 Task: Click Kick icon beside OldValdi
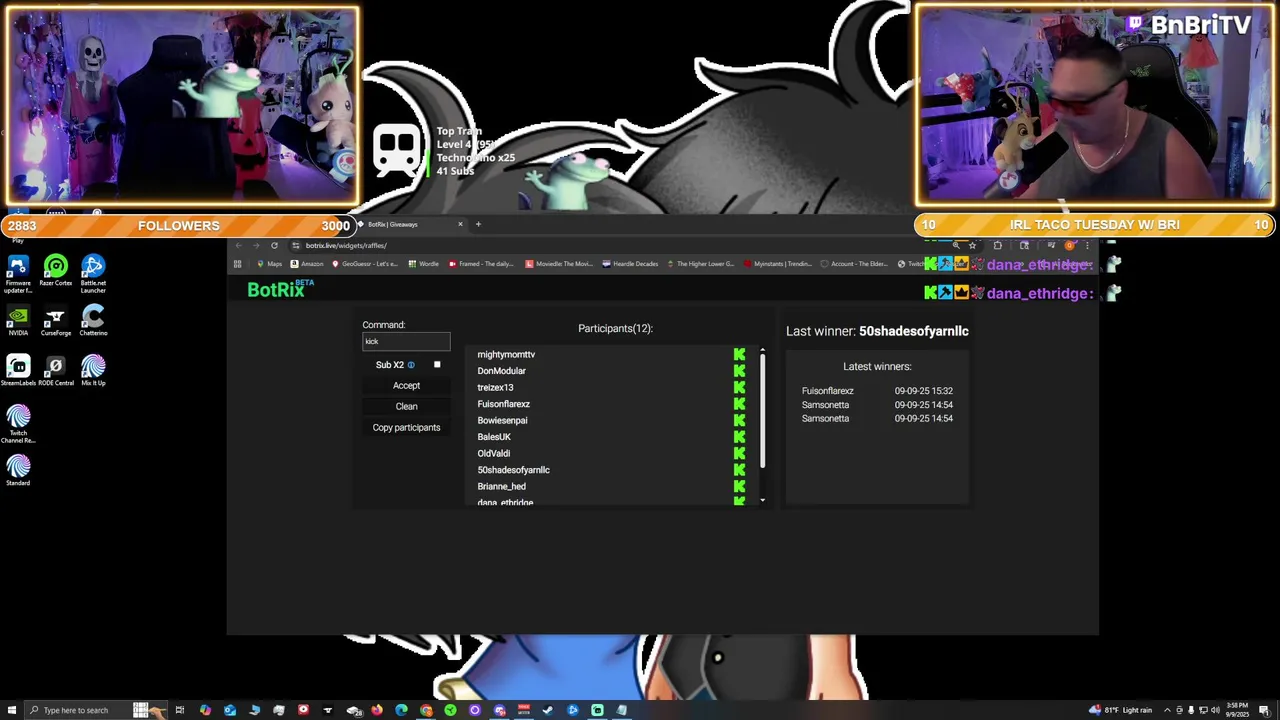739,453
